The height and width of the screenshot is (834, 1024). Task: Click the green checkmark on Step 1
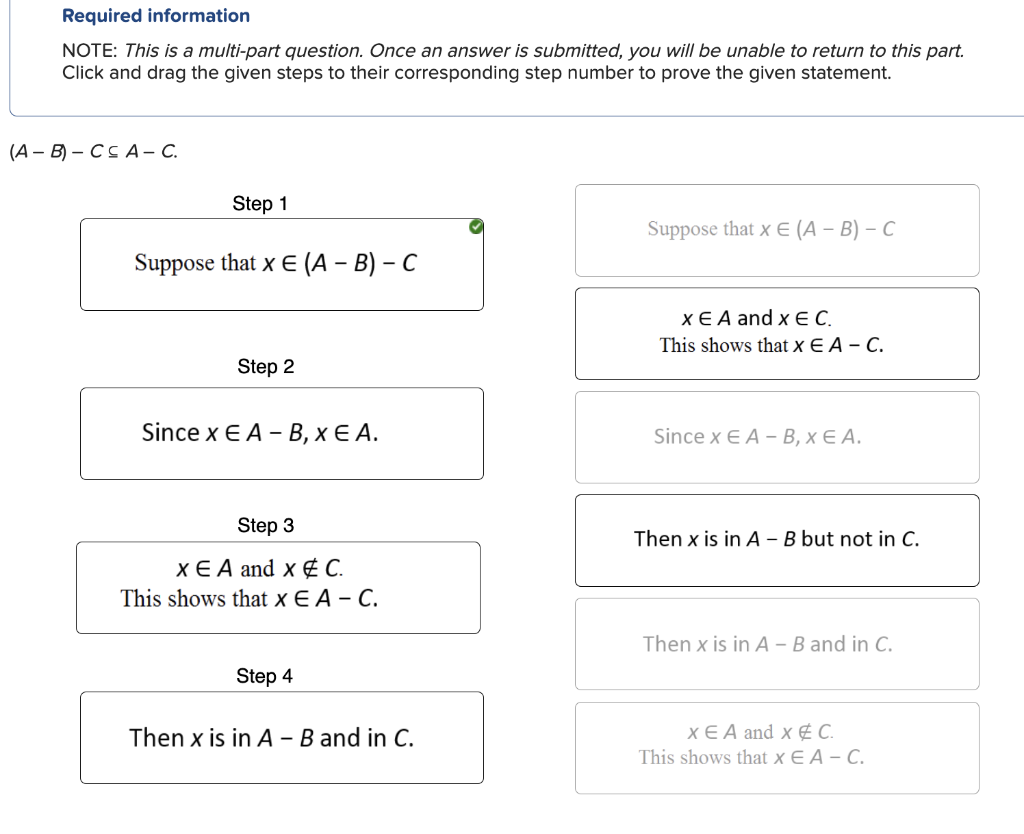click(x=475, y=227)
